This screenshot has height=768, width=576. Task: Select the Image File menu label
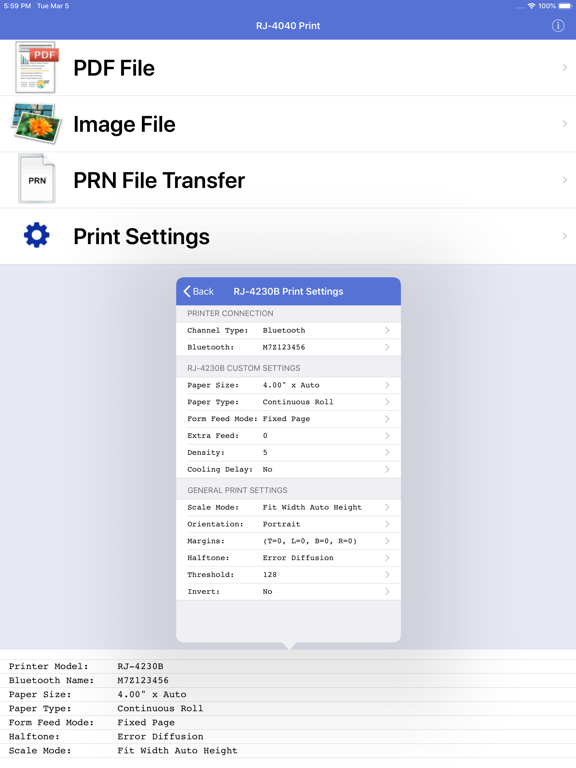124,124
